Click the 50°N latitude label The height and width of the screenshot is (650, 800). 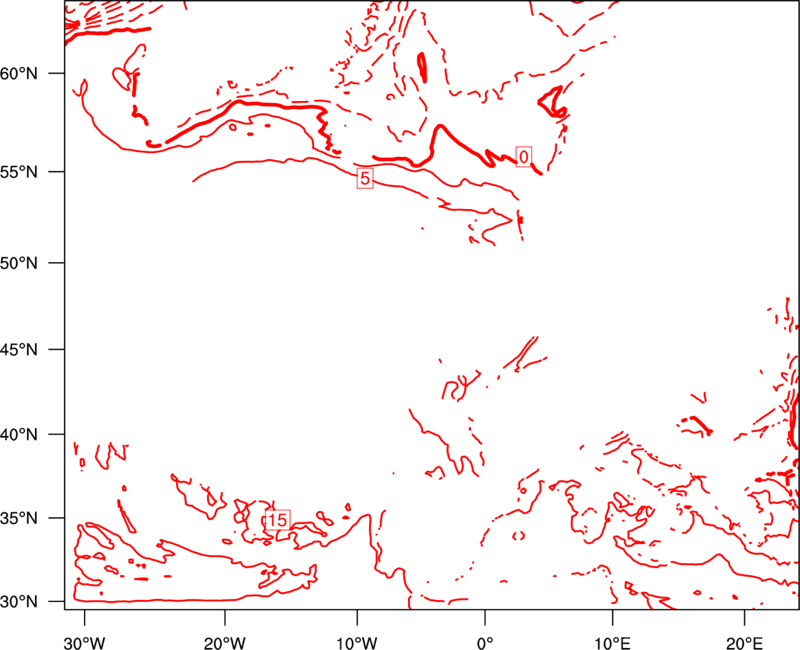click(x=19, y=263)
